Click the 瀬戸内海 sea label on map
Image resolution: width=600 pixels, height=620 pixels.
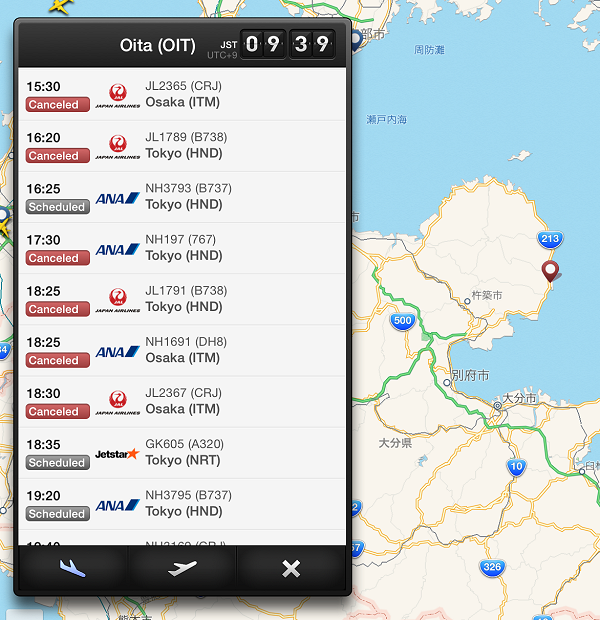pos(386,119)
